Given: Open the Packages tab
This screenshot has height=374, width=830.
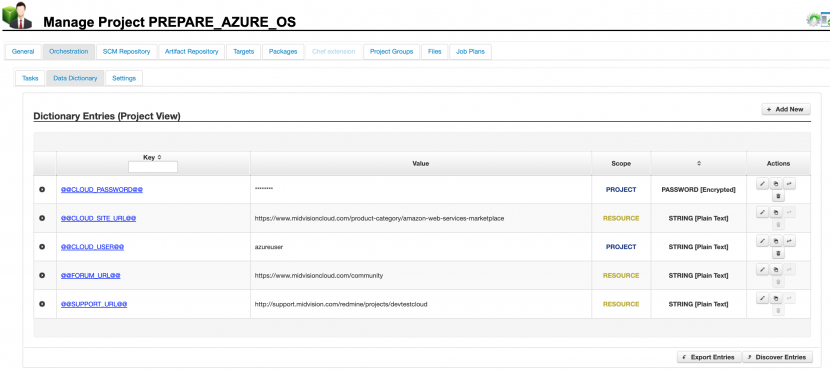Looking at the screenshot, I should pyautogui.click(x=283, y=52).
